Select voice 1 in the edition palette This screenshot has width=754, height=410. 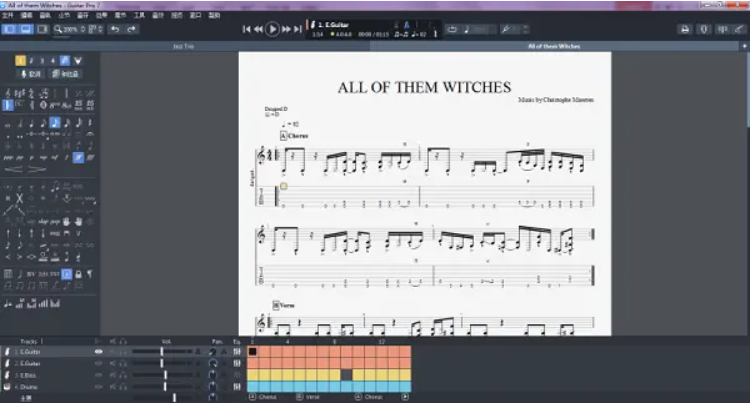21,61
